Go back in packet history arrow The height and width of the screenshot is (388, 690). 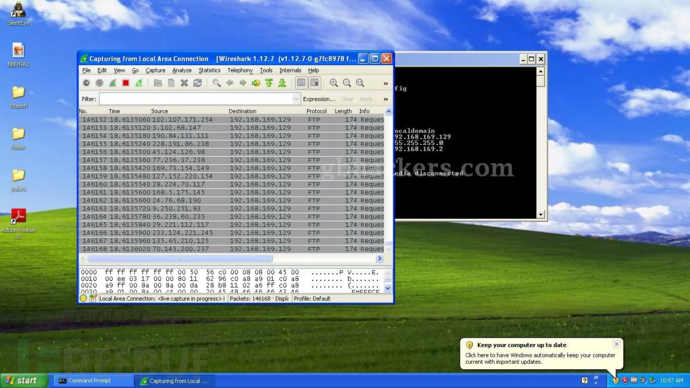pyautogui.click(x=230, y=83)
